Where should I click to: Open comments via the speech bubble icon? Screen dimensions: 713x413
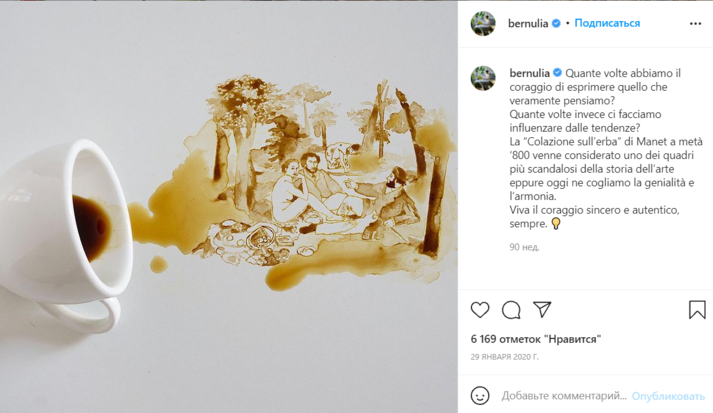[x=511, y=310]
